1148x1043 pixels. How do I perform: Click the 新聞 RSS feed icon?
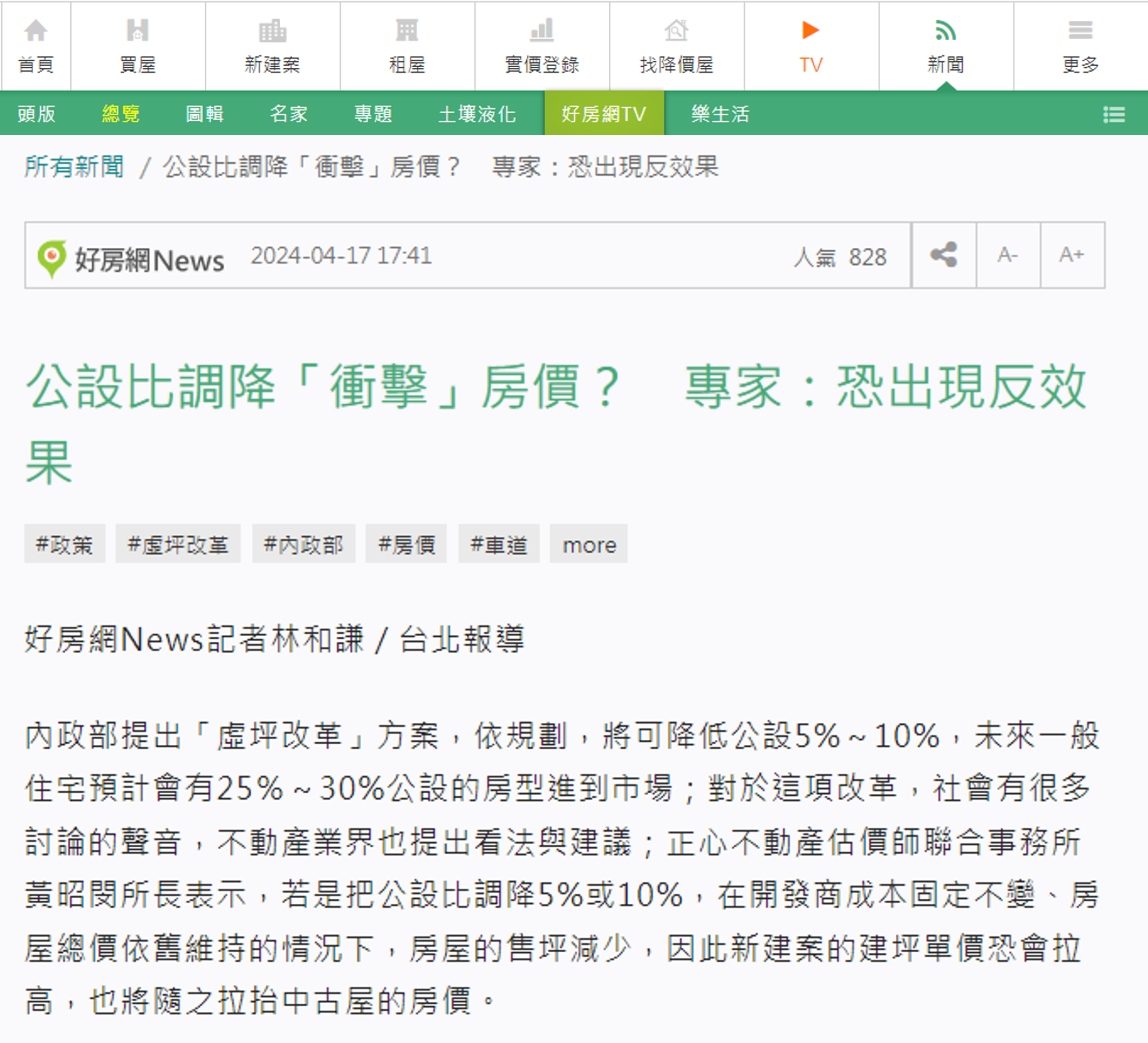(945, 31)
